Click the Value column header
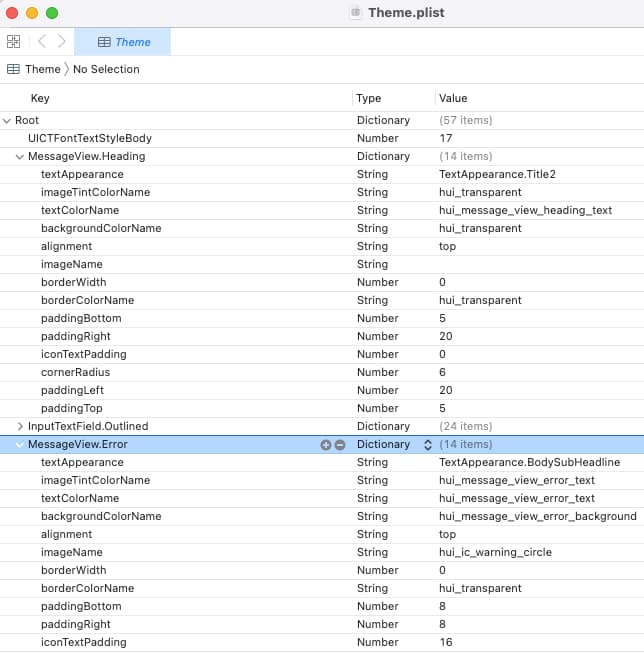This screenshot has height=653, width=644. [453, 98]
